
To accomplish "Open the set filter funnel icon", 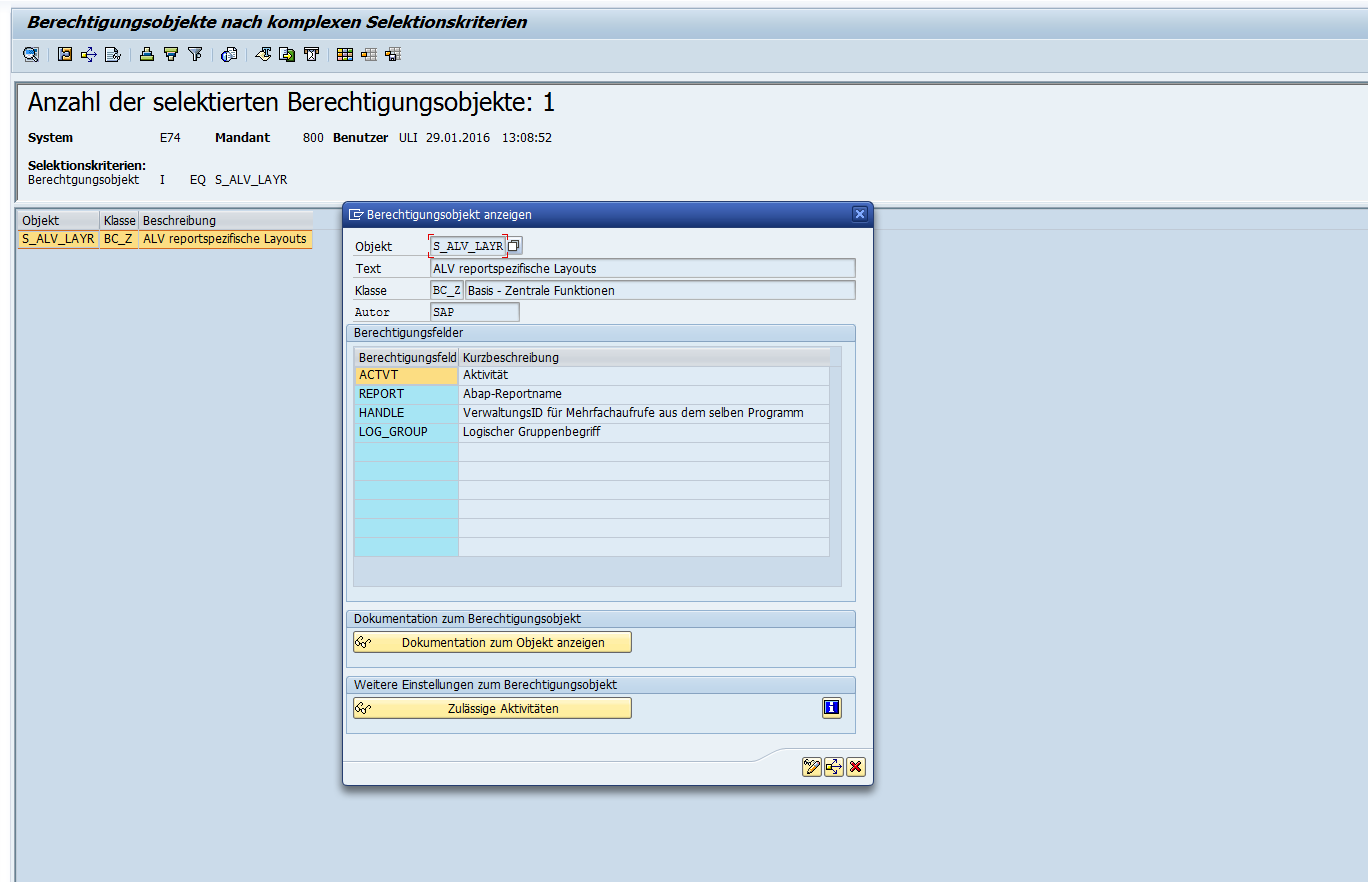I will (196, 55).
